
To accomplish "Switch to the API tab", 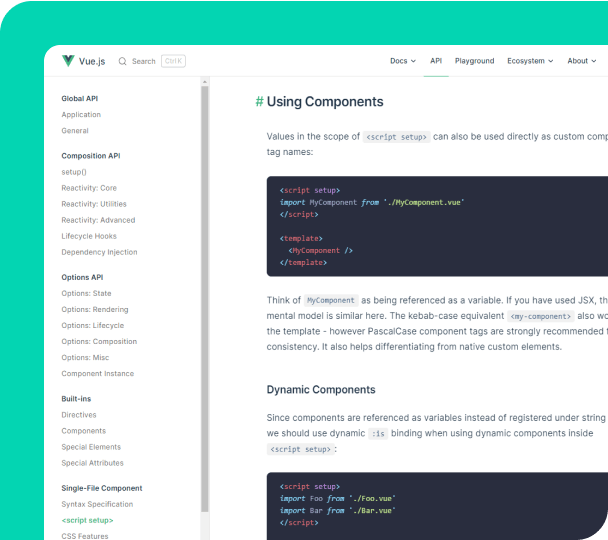I will pyautogui.click(x=436, y=61).
